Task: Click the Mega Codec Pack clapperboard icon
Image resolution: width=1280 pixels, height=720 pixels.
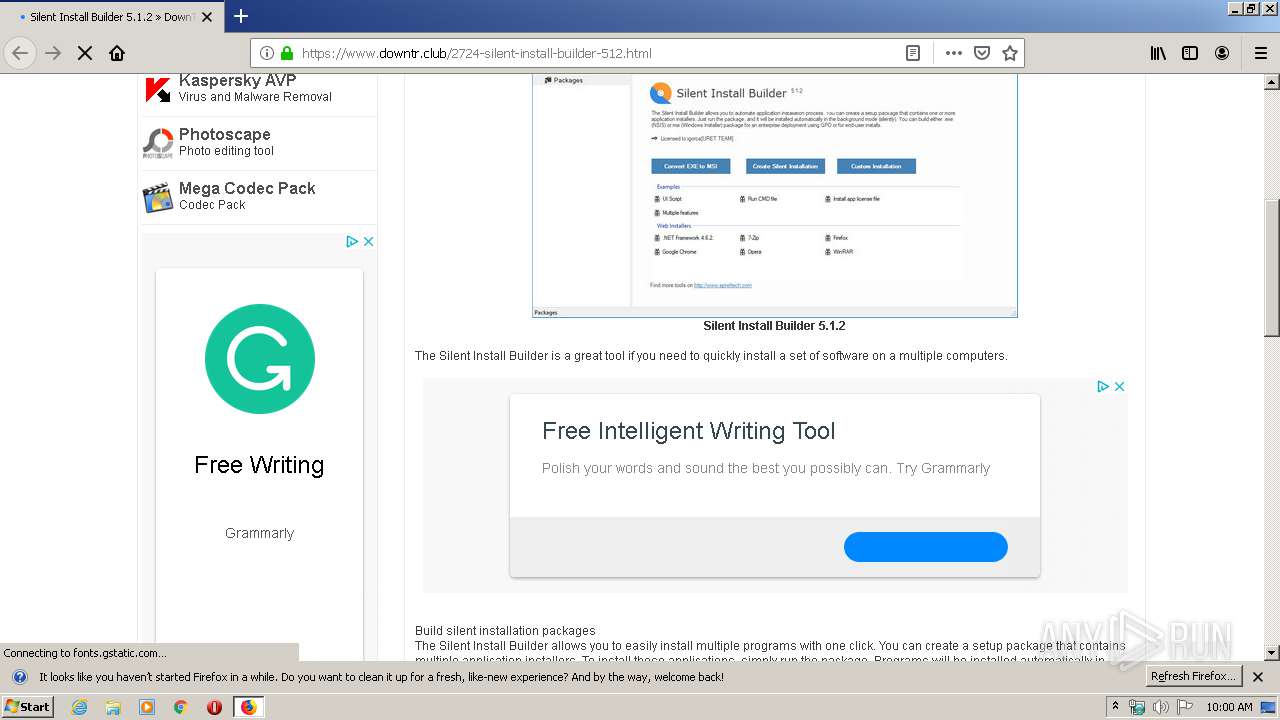Action: [x=158, y=197]
